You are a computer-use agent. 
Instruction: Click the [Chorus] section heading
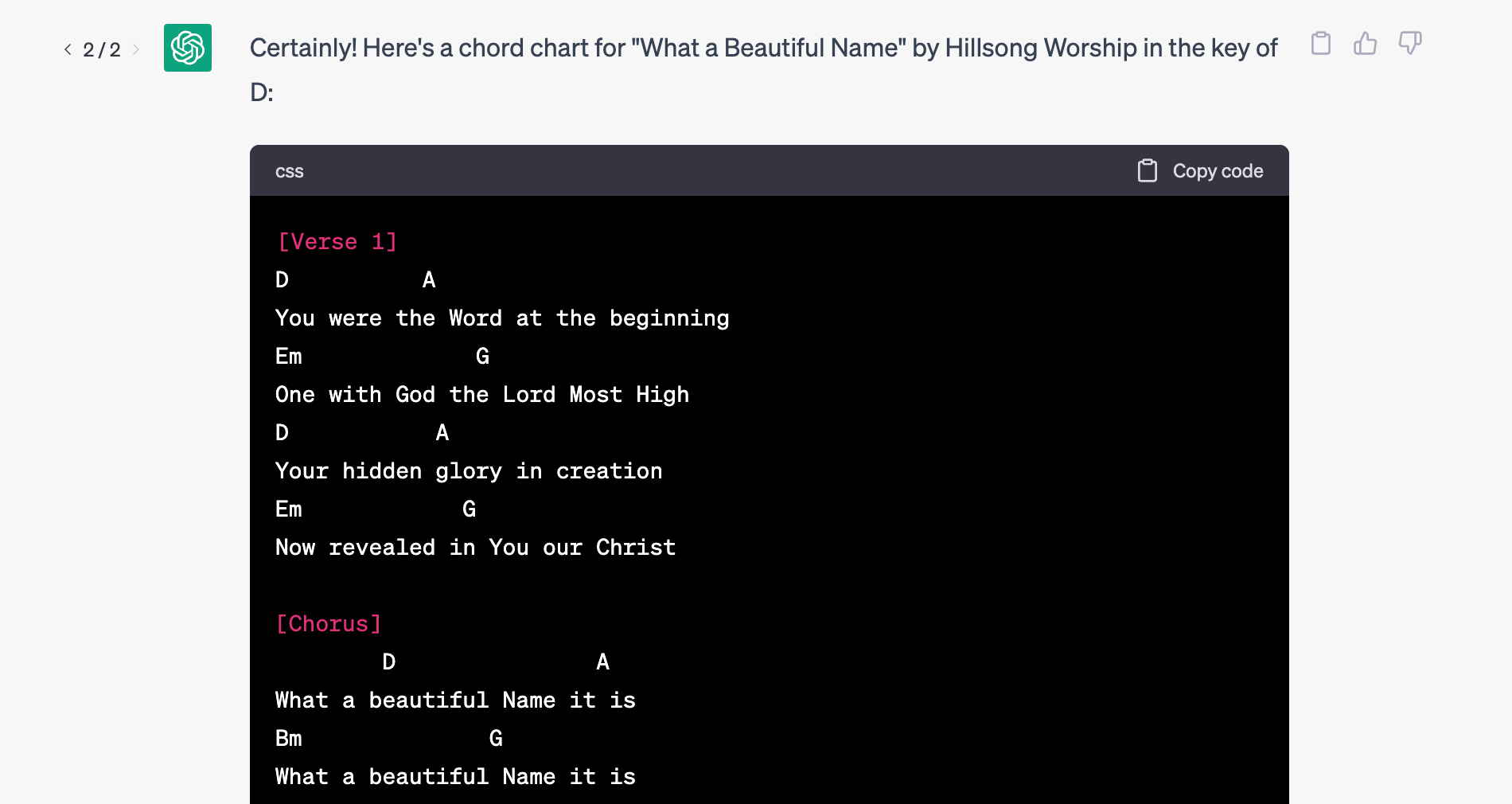coord(329,623)
